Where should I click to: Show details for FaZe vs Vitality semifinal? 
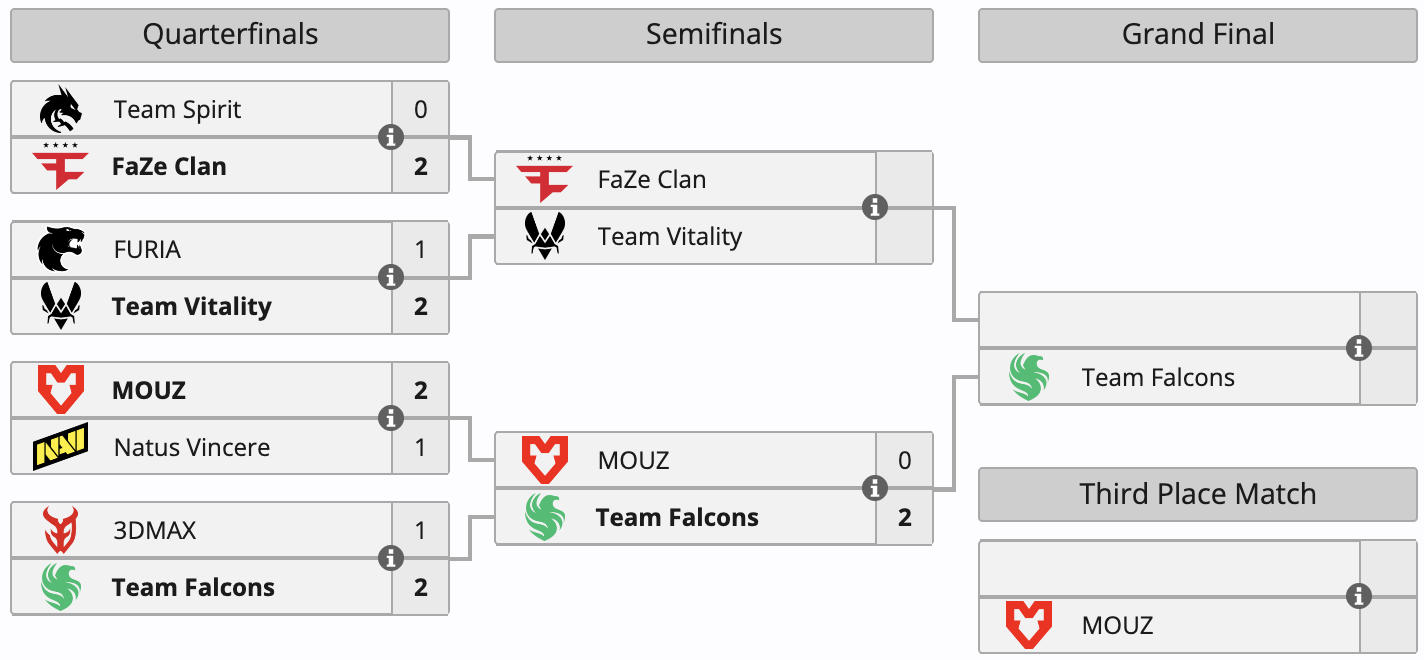coord(875,207)
